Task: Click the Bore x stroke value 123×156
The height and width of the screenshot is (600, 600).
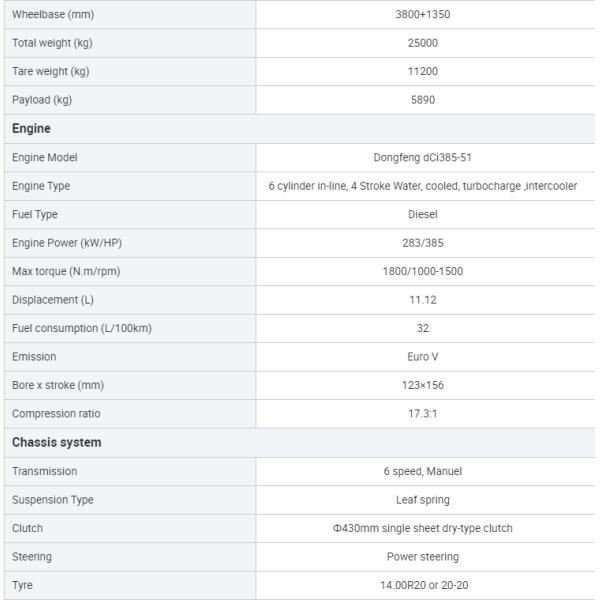Action: tap(423, 385)
